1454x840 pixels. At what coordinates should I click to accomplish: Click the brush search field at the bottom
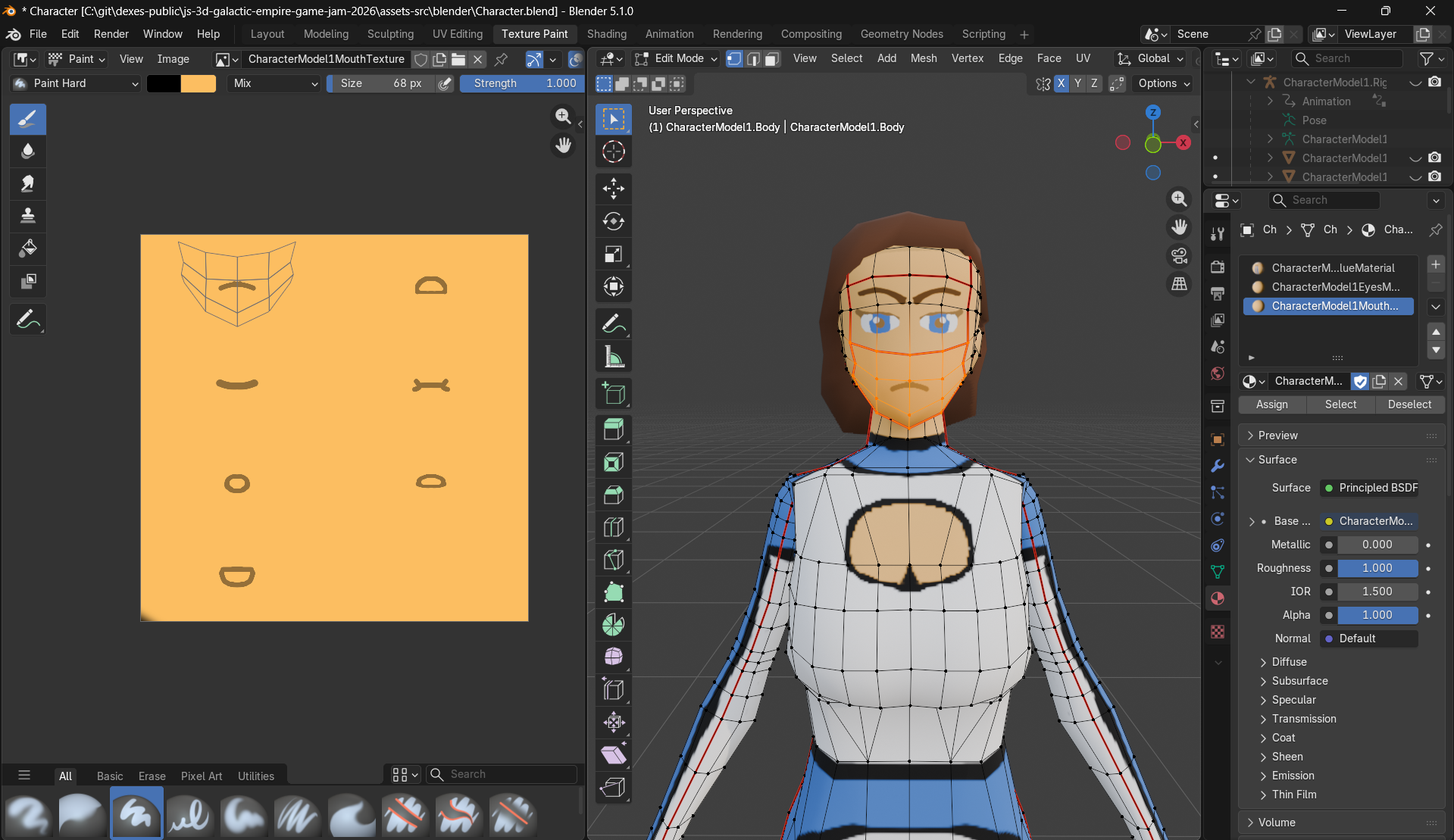(501, 774)
